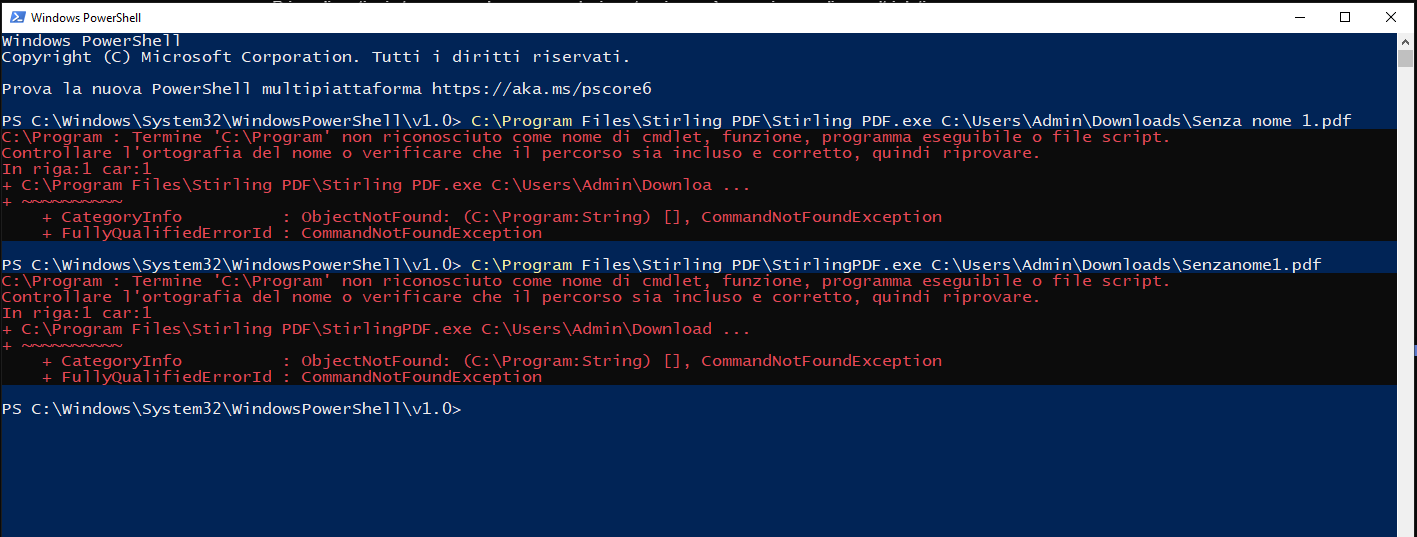Viewport: 1417px width, 537px height.
Task: Click the vertical scrollbar thumb
Action: point(1406,58)
